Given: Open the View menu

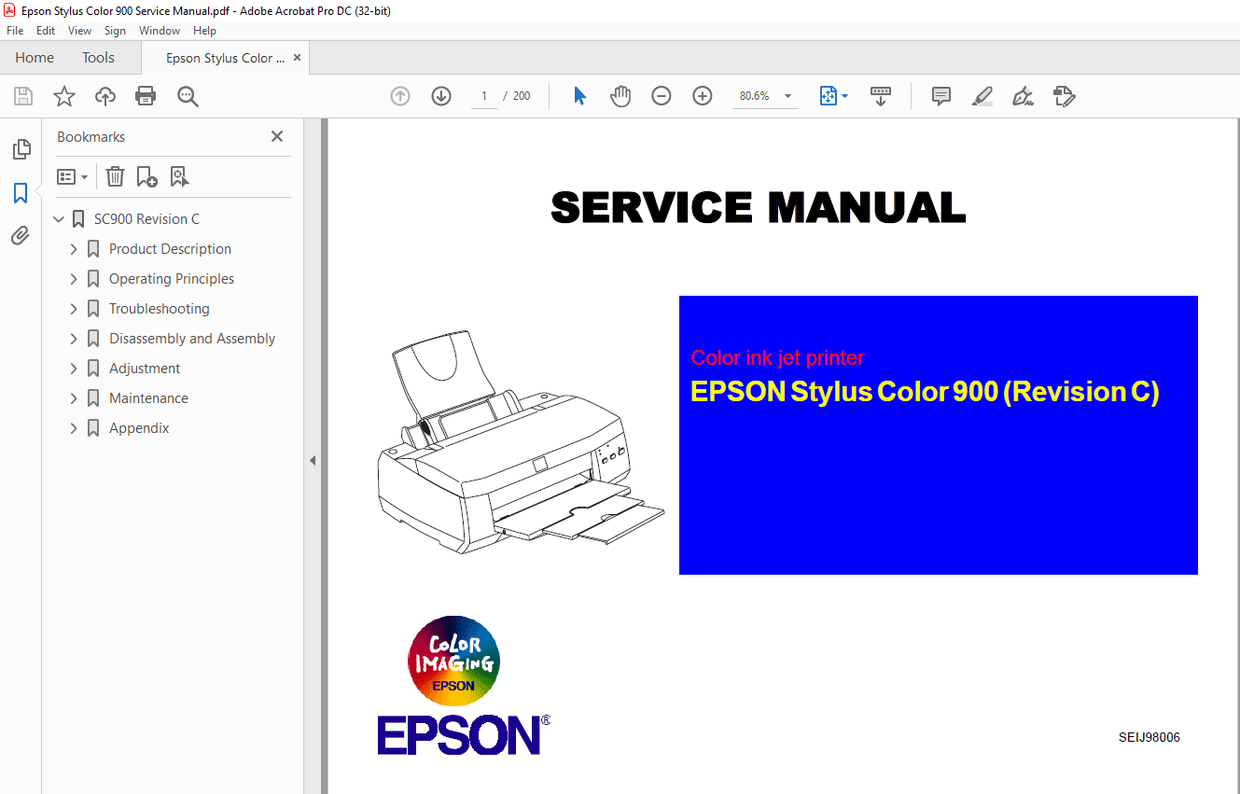Looking at the screenshot, I should click(x=79, y=30).
